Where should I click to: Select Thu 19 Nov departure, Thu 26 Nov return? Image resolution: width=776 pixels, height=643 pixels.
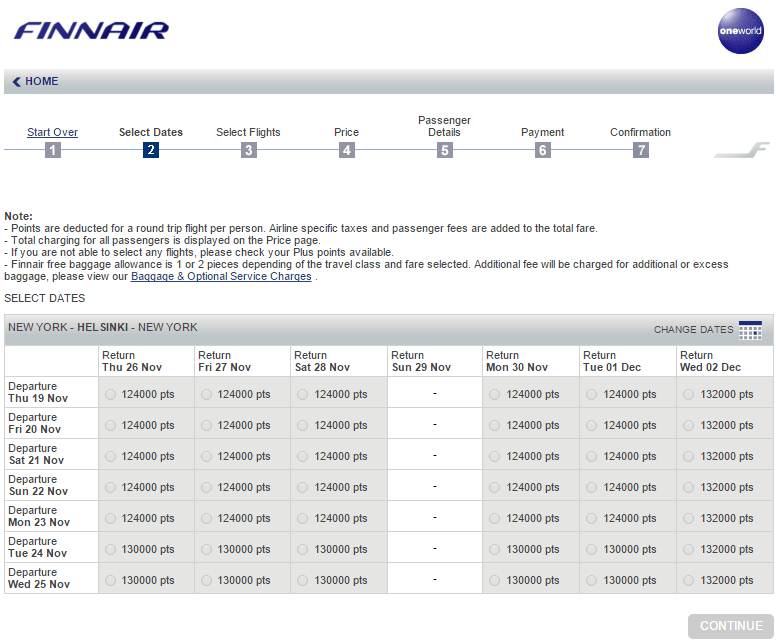click(110, 395)
